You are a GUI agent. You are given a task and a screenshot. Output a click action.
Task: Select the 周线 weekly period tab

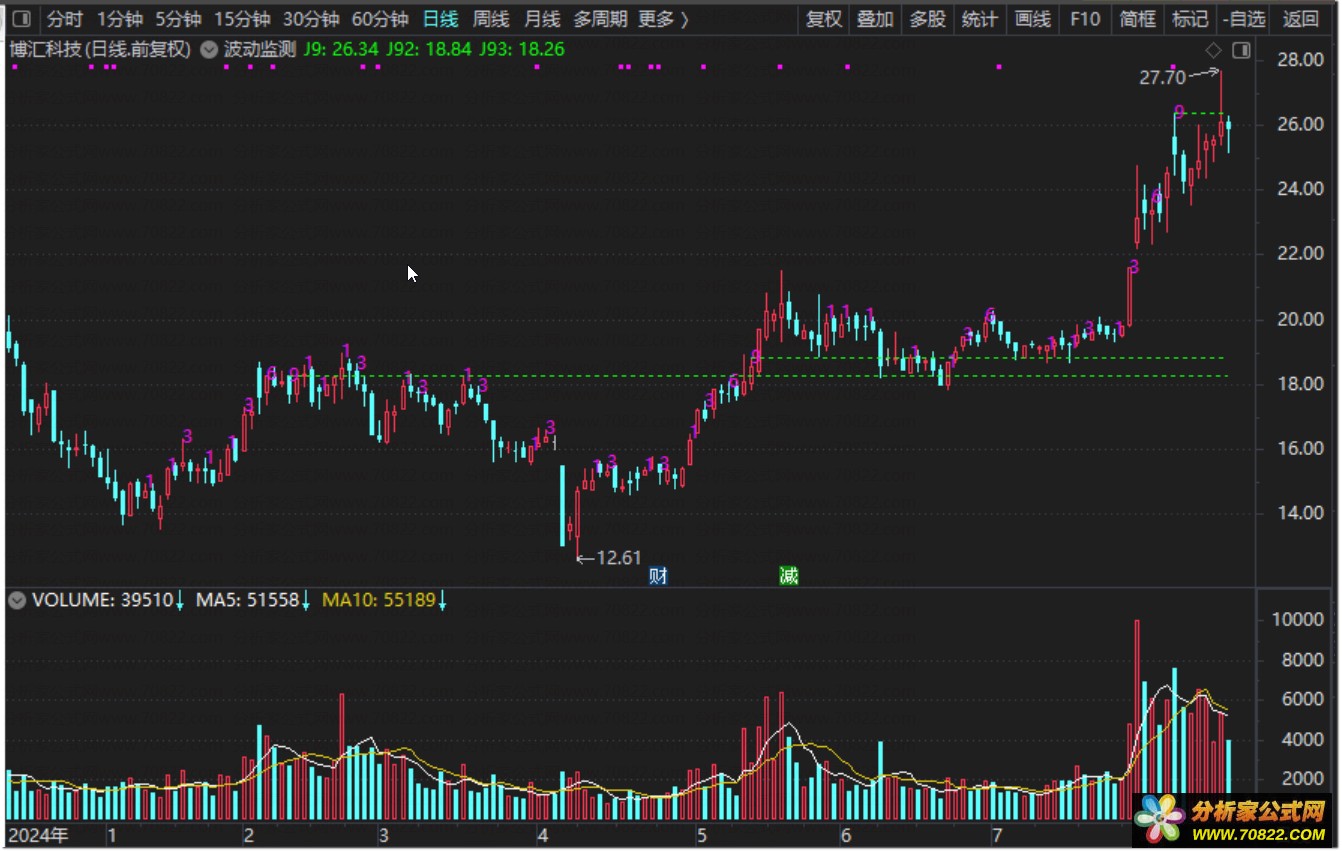pyautogui.click(x=491, y=19)
